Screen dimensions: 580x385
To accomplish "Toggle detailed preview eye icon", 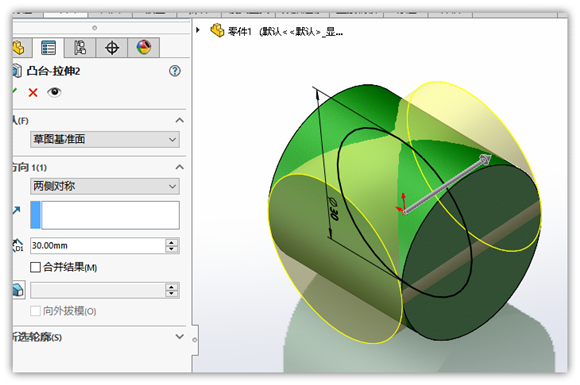I will [54, 92].
